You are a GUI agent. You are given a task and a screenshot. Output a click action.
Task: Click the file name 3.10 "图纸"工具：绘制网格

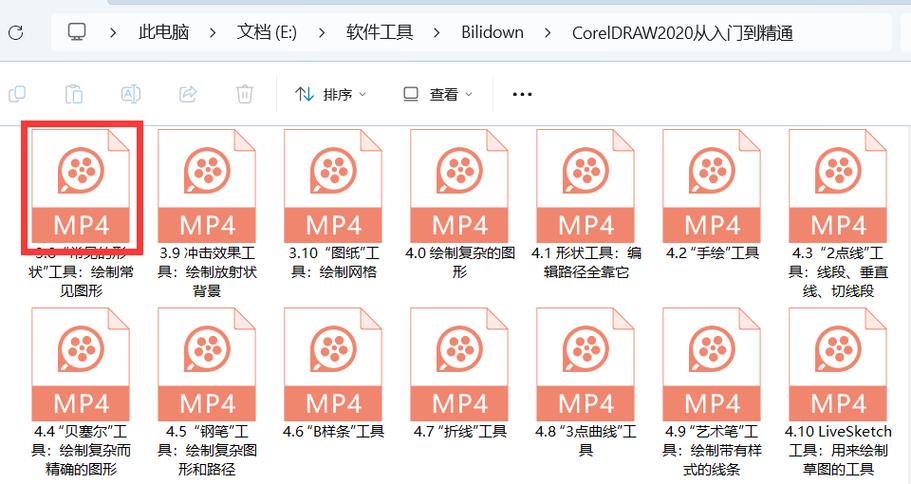coord(333,262)
